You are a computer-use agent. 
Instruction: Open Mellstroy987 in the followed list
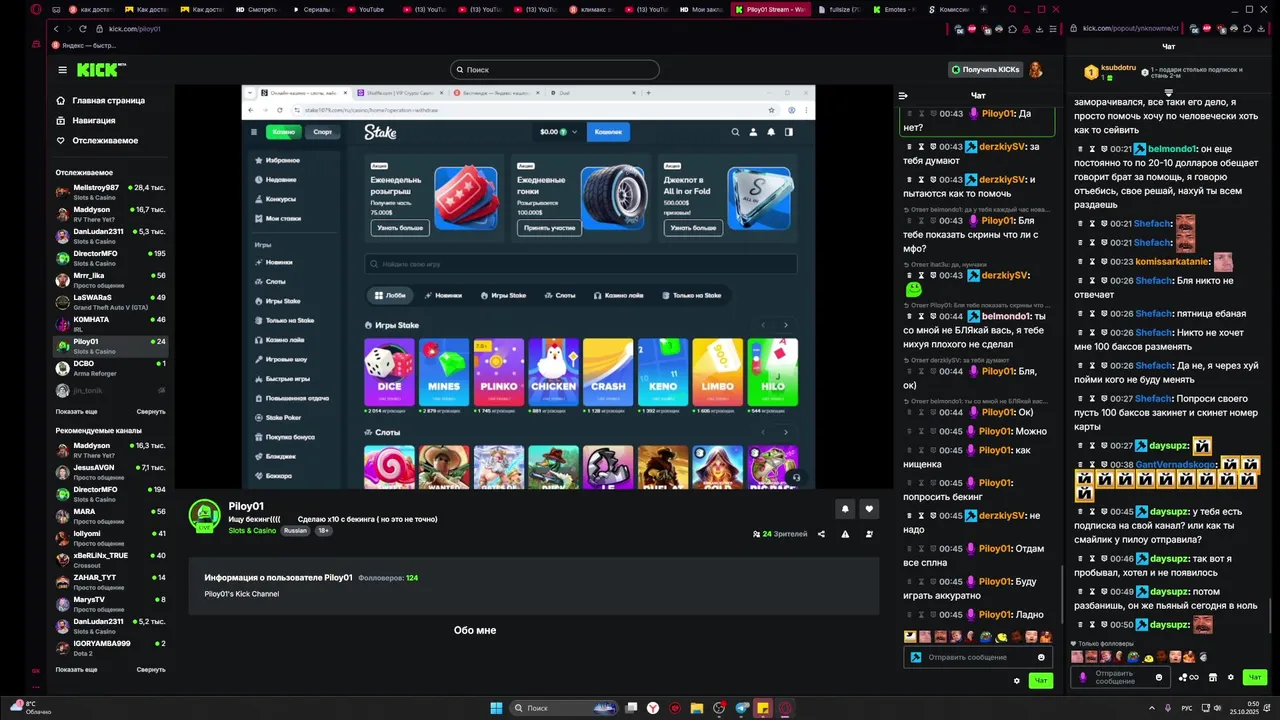[x=110, y=190]
